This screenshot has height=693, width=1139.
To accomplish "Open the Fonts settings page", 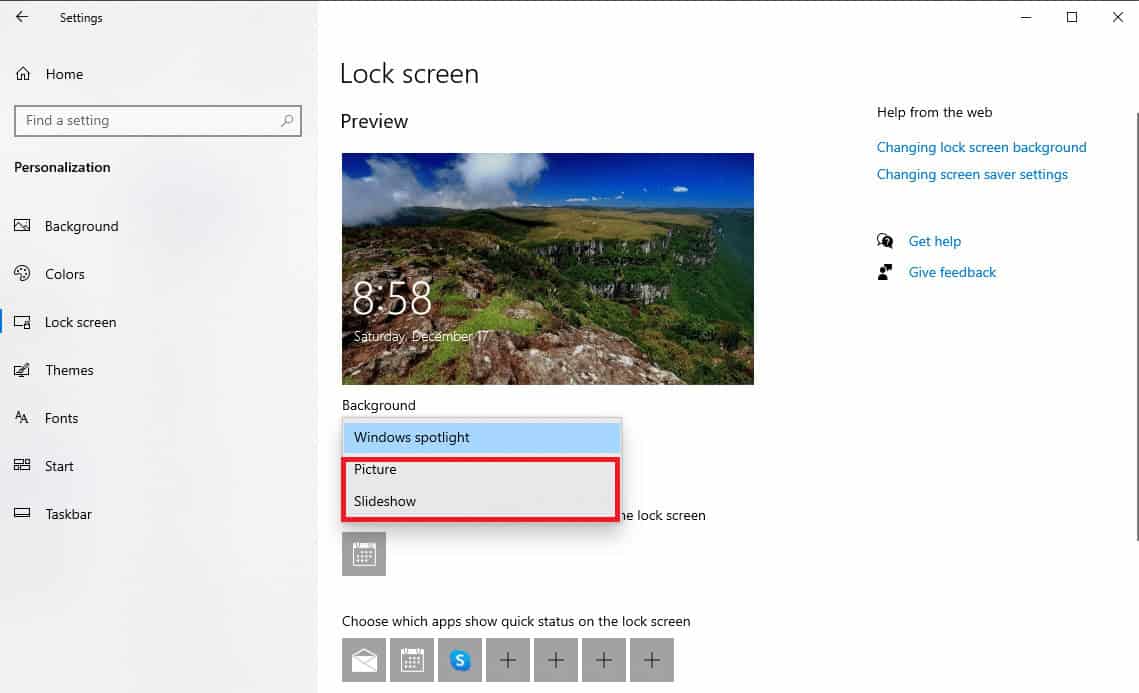I will pos(46,418).
